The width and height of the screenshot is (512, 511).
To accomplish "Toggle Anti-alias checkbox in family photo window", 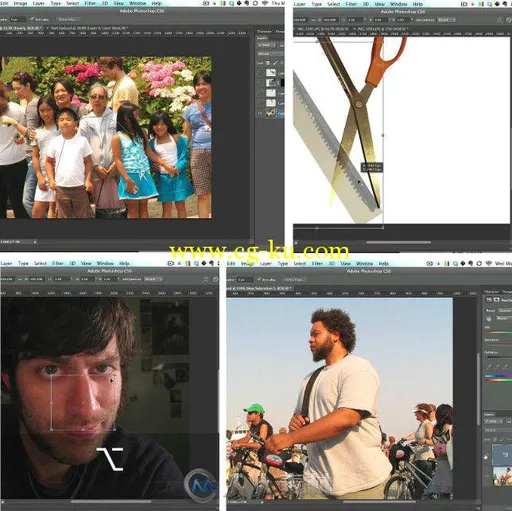I will click(x=32, y=19).
